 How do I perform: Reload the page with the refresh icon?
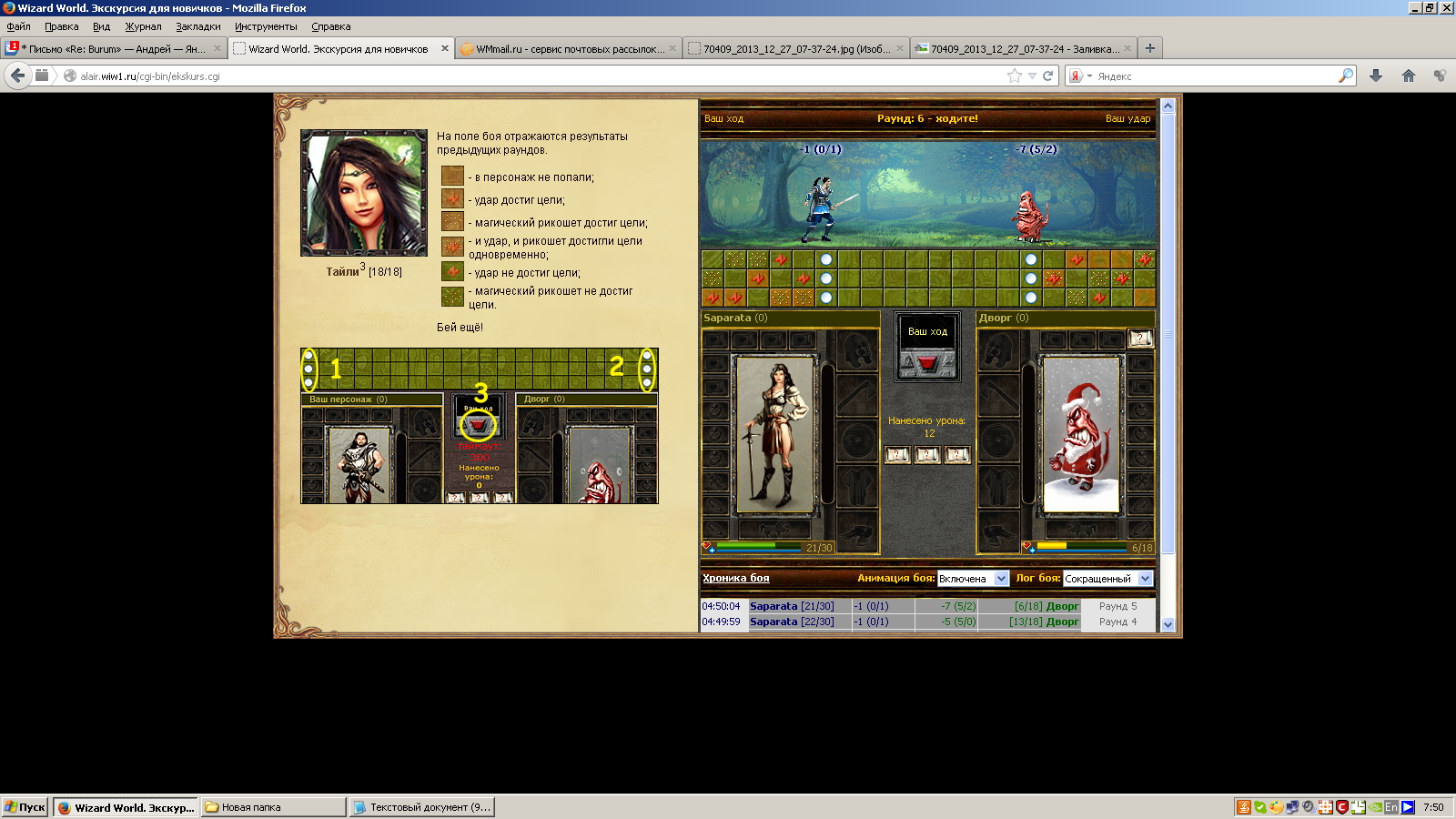pyautogui.click(x=1047, y=76)
